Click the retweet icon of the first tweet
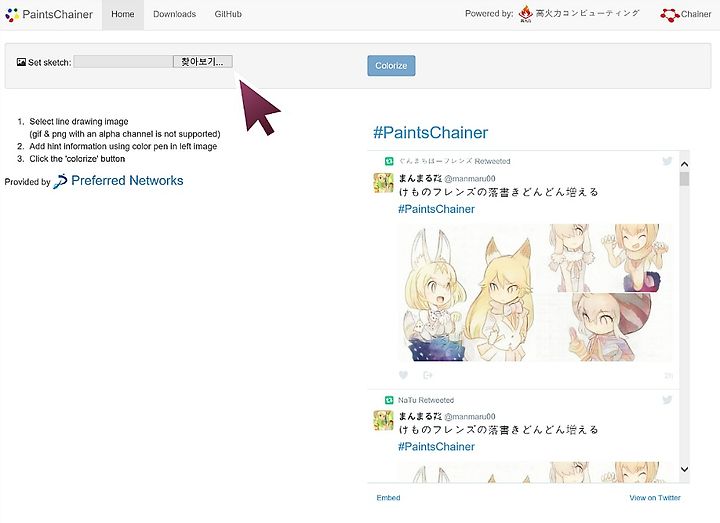720x523 pixels. [389, 161]
